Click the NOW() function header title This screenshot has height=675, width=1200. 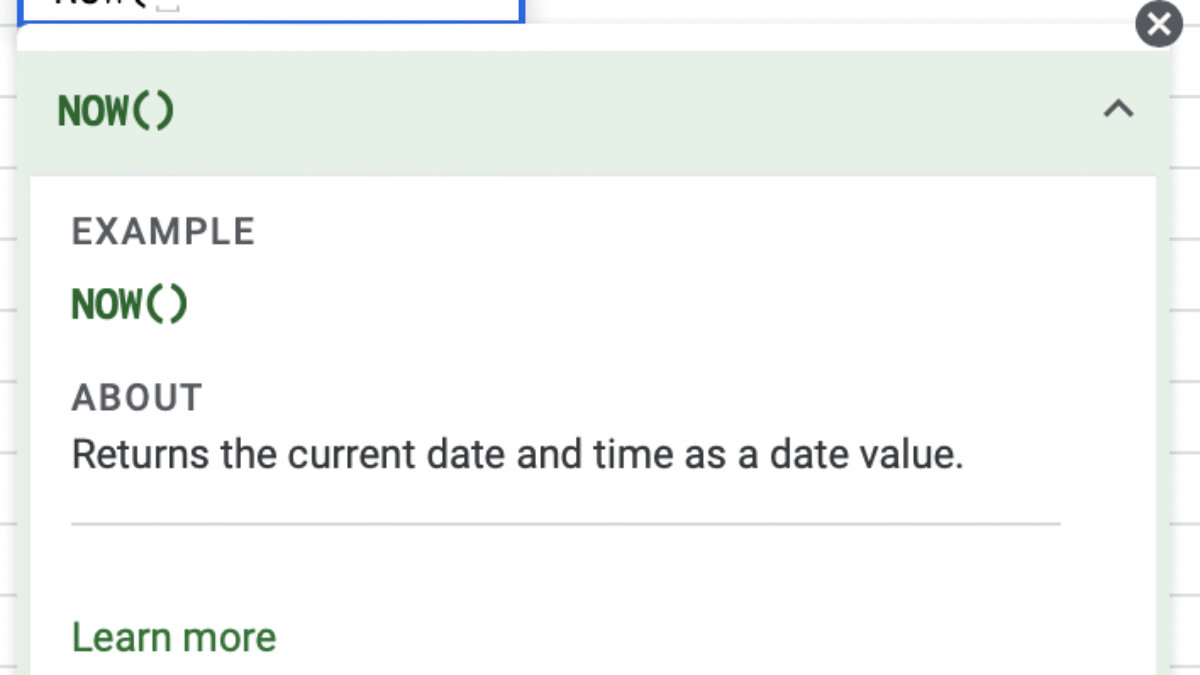point(116,110)
